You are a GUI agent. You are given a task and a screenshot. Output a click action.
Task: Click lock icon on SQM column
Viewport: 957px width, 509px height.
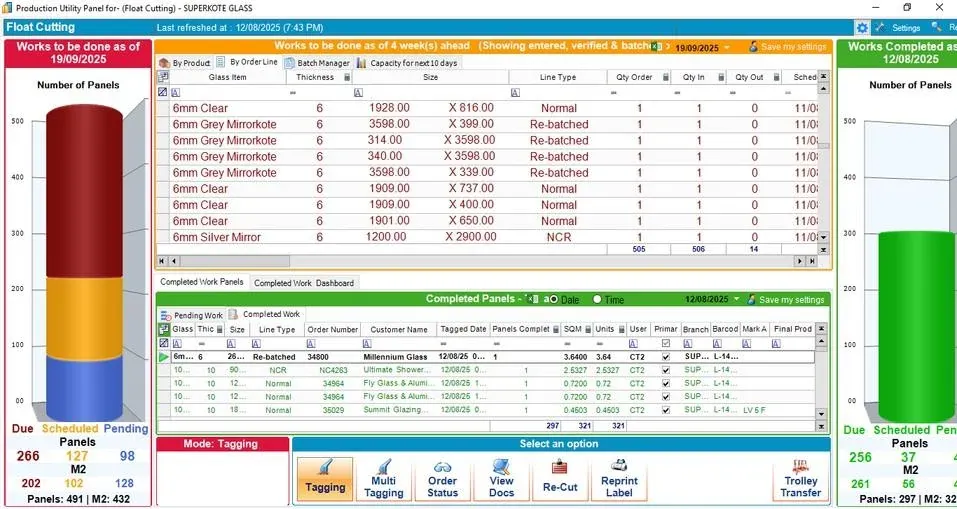click(588, 330)
